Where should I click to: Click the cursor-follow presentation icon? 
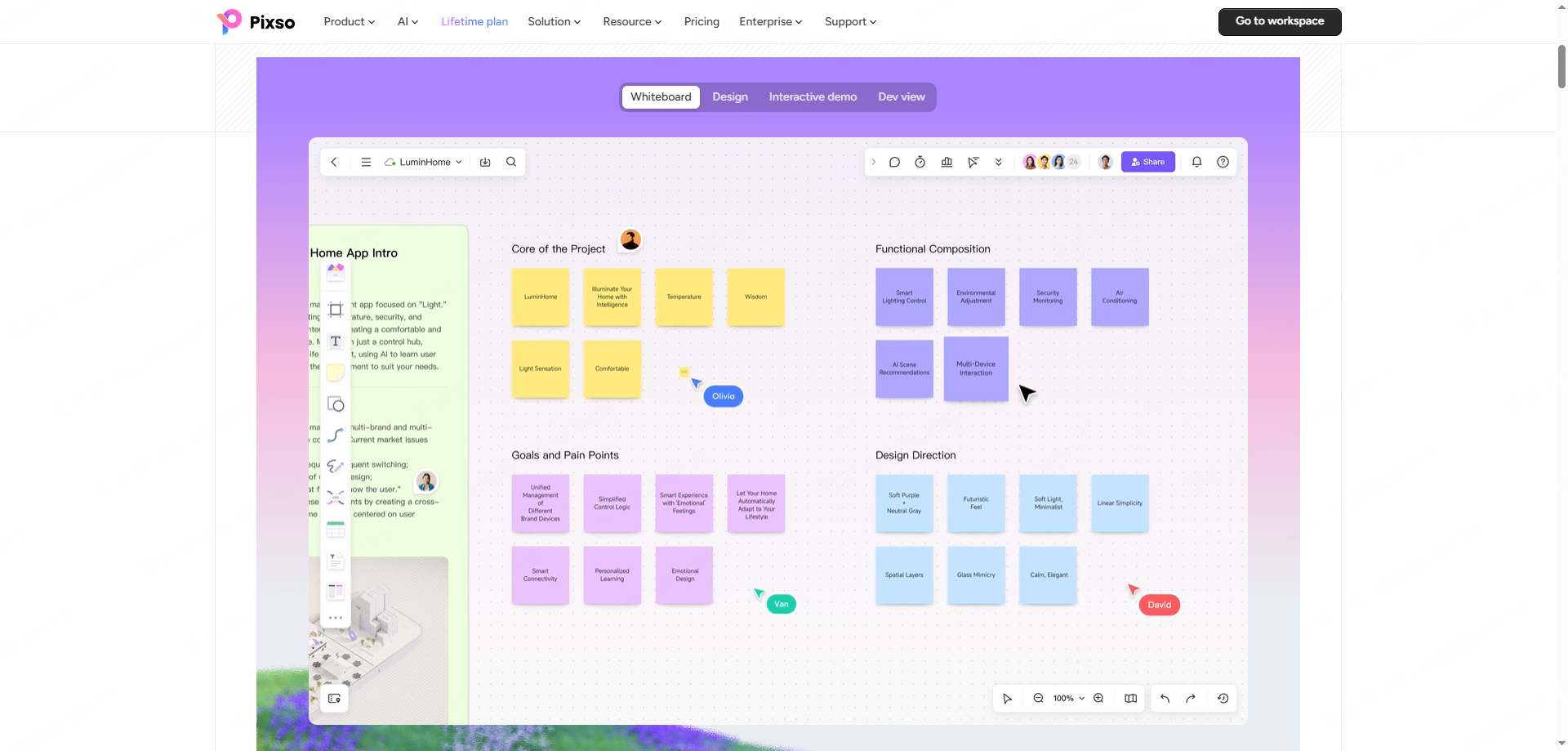(973, 162)
